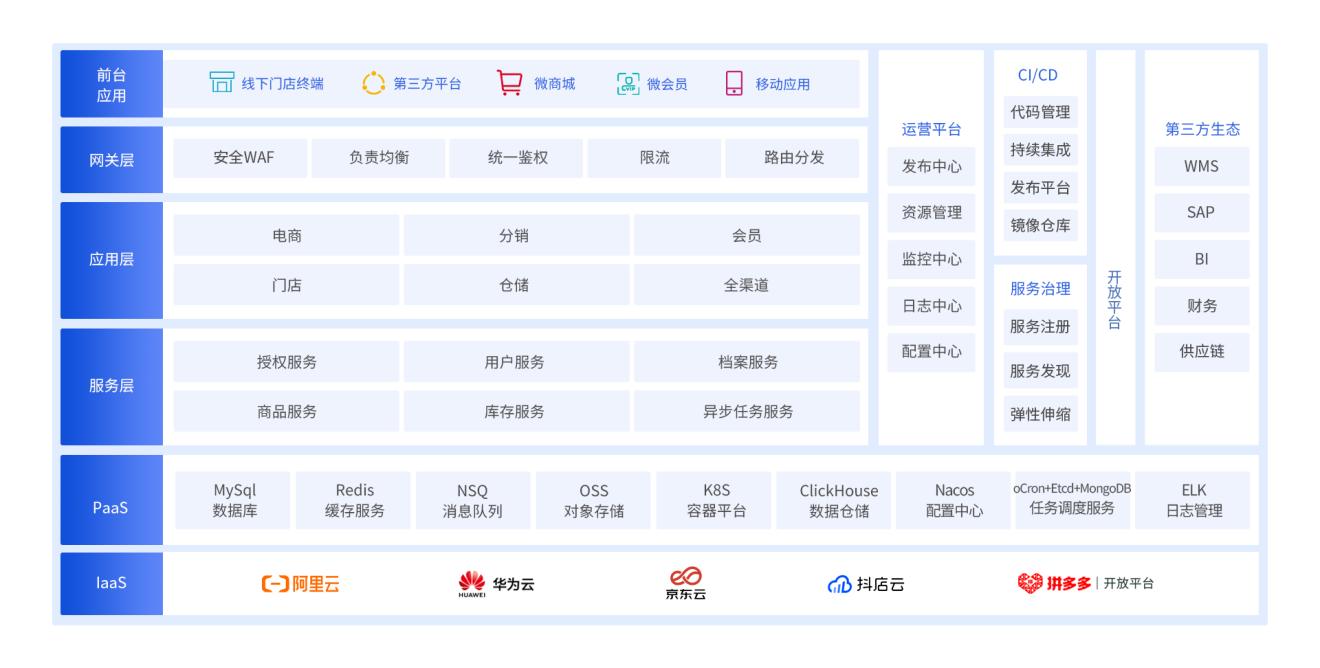Screen dimensions: 1320x668
Task: Click the 门店 application box
Action: pos(287,285)
